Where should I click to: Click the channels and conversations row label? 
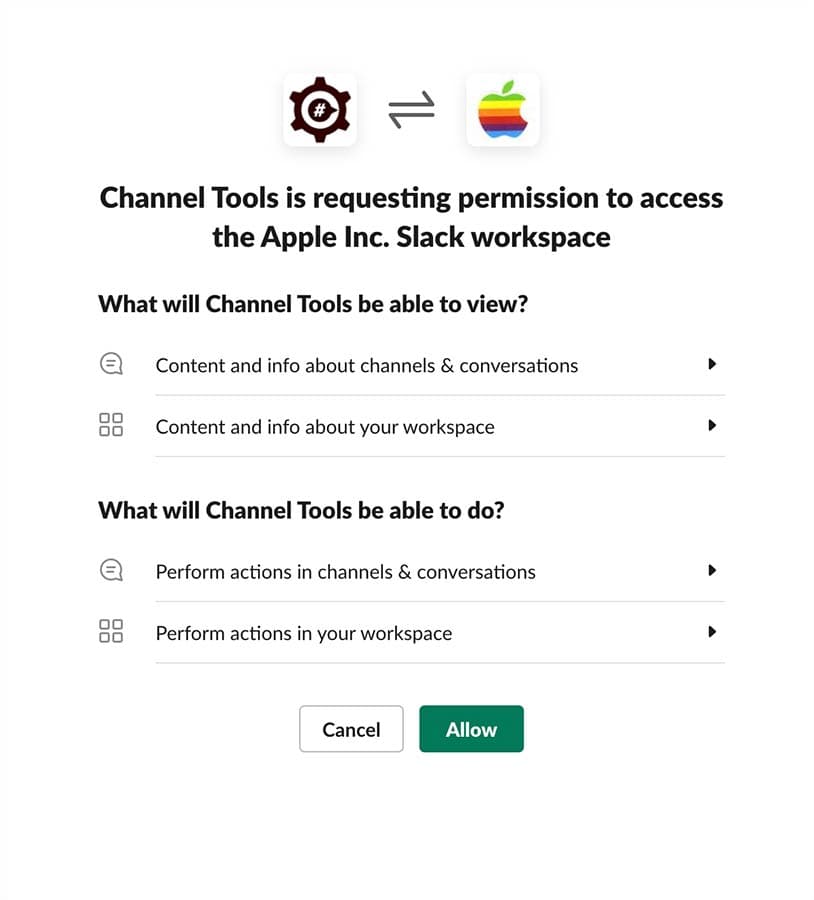(x=367, y=366)
